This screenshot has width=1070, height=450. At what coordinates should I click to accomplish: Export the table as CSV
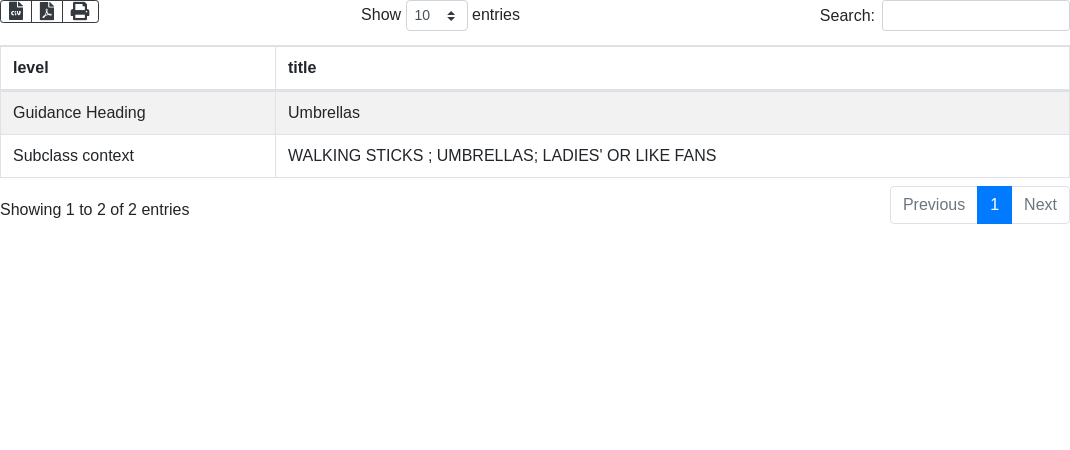pyautogui.click(x=16, y=11)
